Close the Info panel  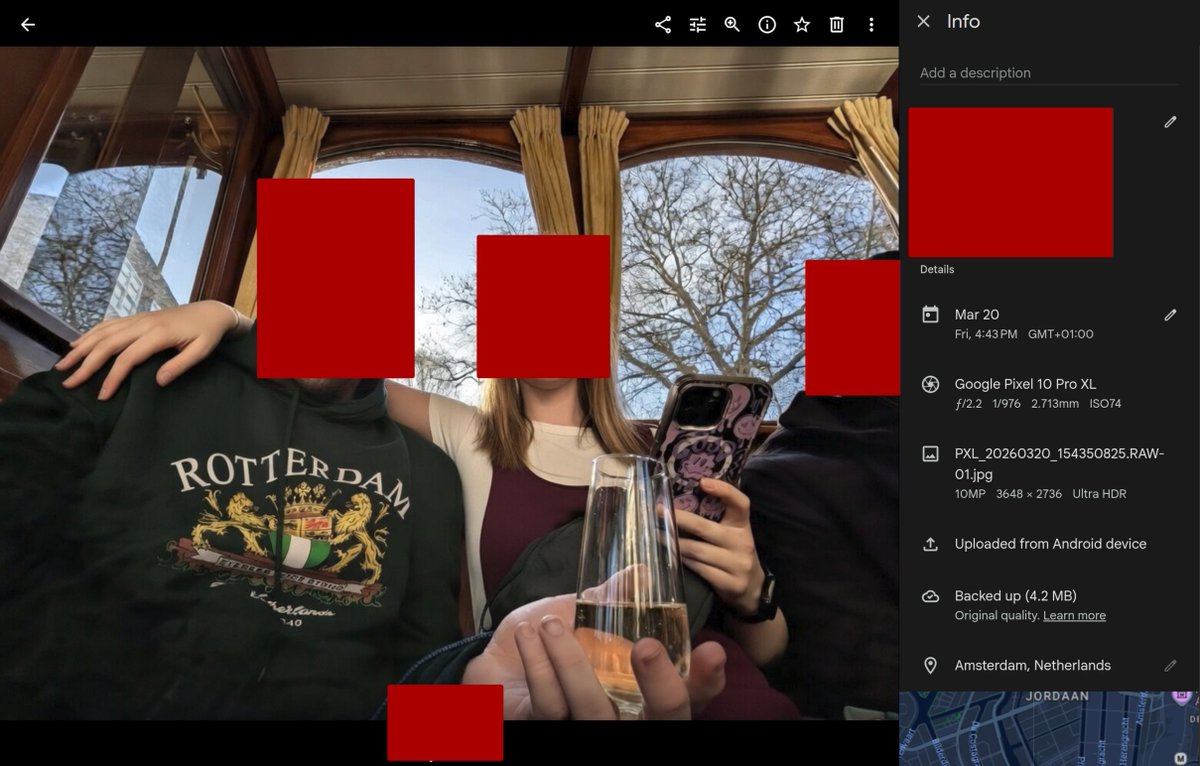point(924,21)
